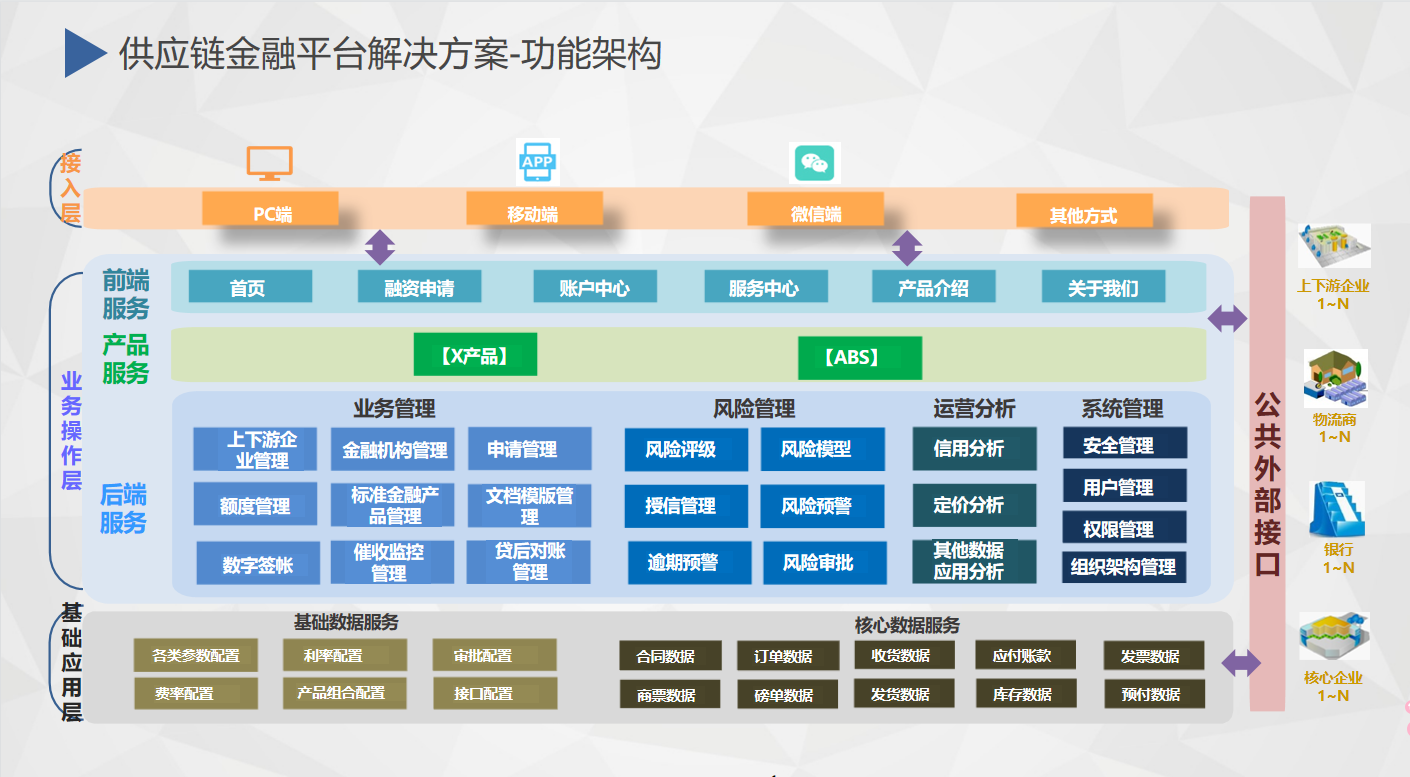
Task: Click the 公共外部接口 vertical bar
Action: click(x=1266, y=450)
